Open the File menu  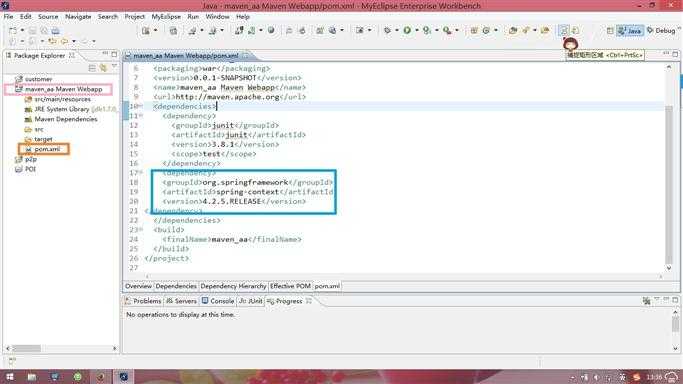8,17
